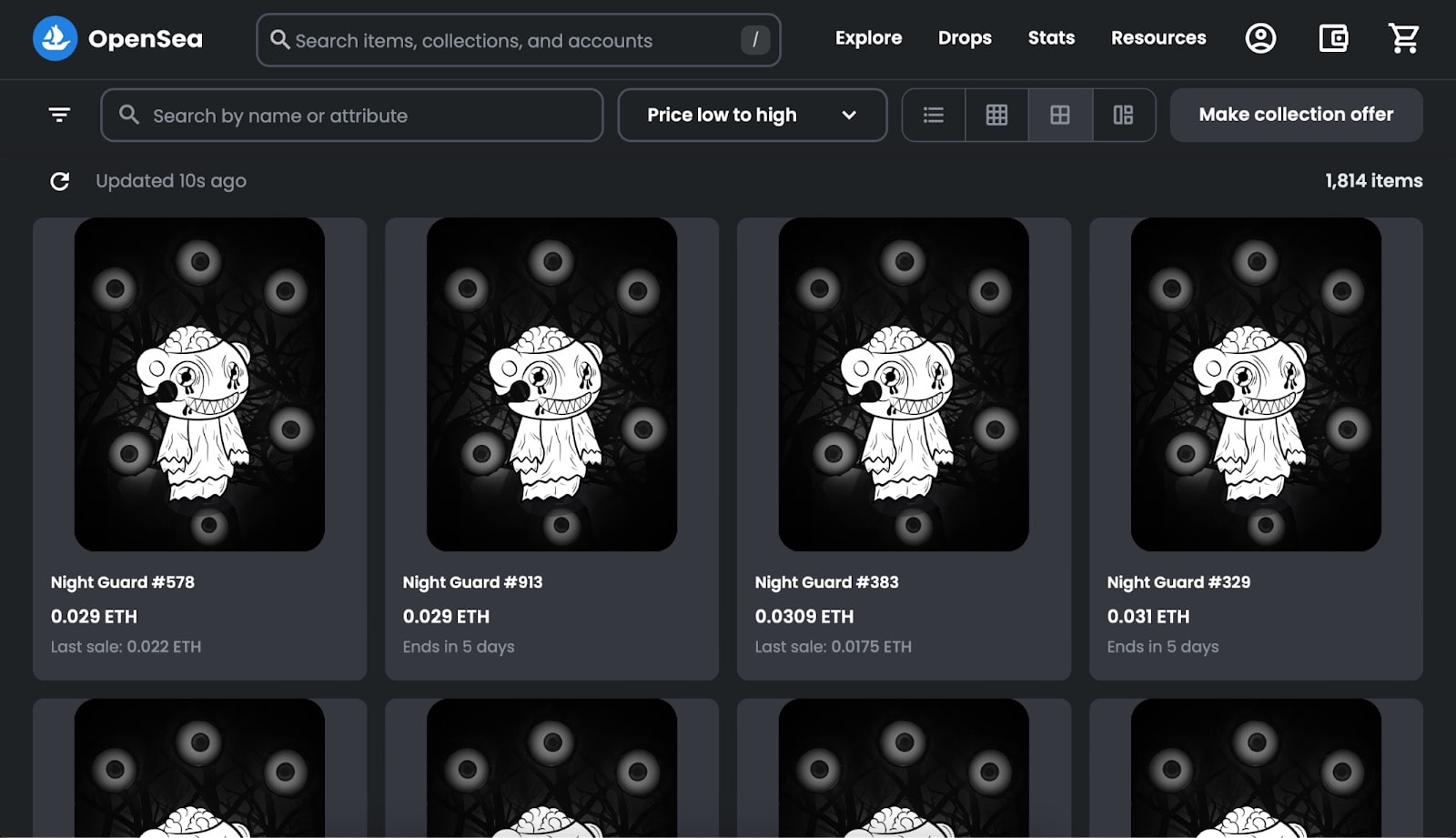Click the Night Guard #913 title
Screen dimensions: 1456x838
point(472,582)
